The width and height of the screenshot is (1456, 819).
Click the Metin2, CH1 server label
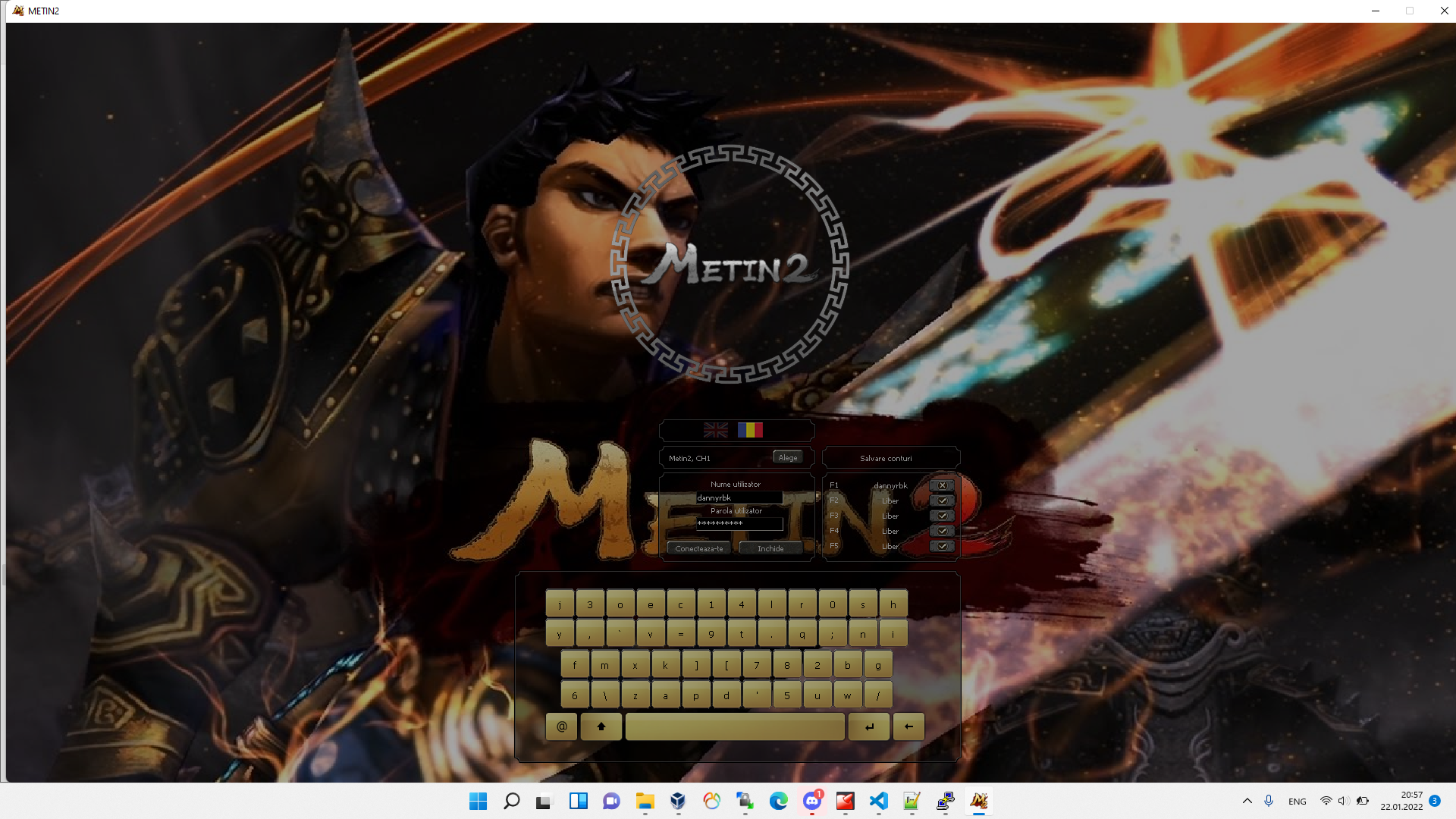(689, 458)
